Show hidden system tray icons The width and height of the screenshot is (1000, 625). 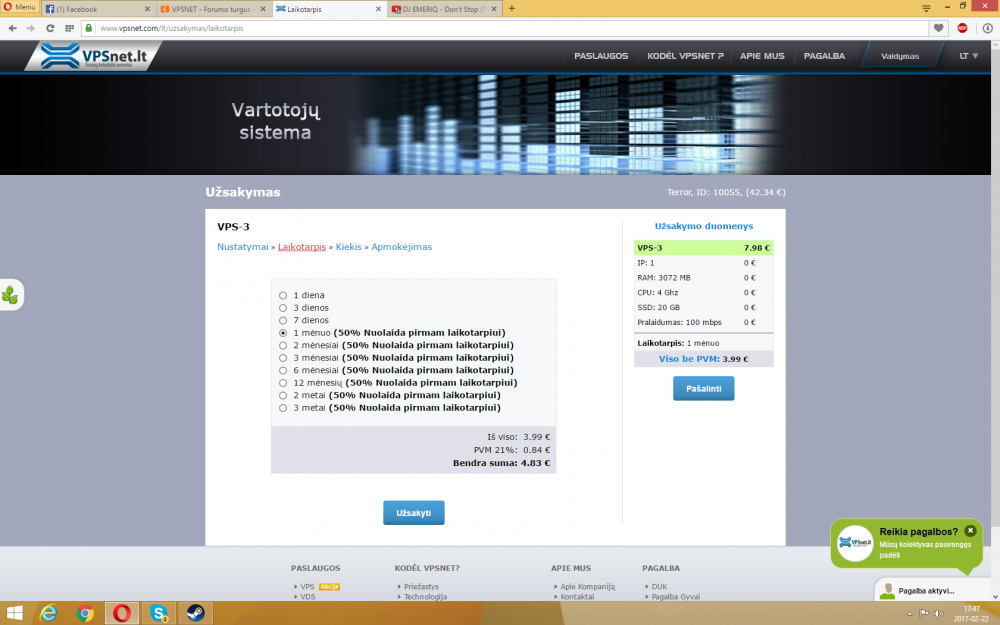point(909,614)
